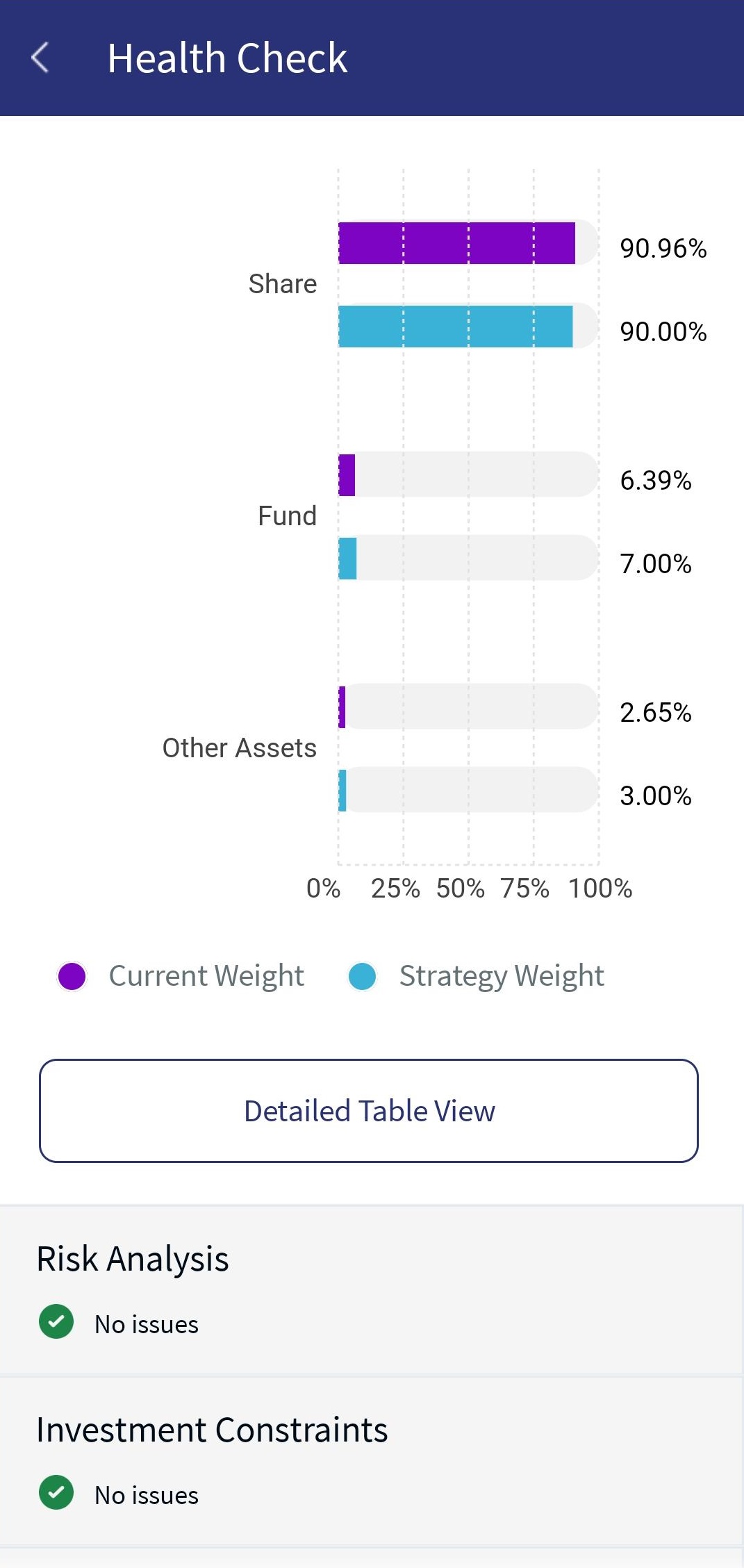This screenshot has height=1568, width=744.
Task: Click the purple Other Assets bar
Action: click(x=342, y=707)
